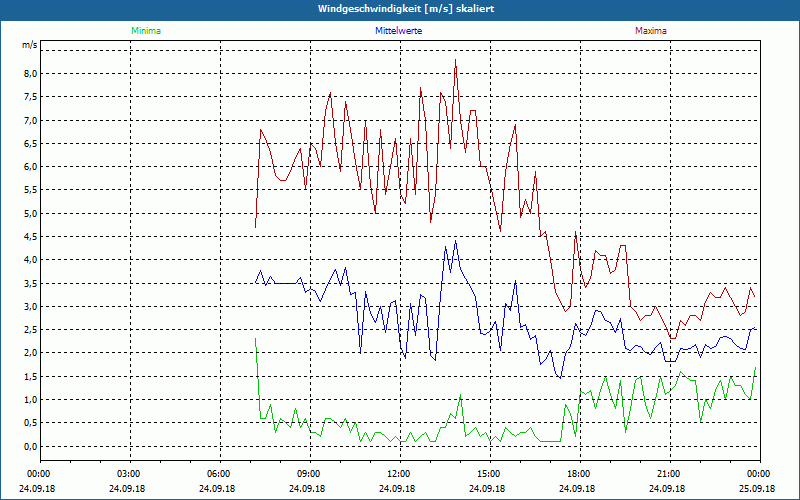Image resolution: width=800 pixels, height=500 pixels.
Task: Click the 18:00 time axis label
Action: pyautogui.click(x=577, y=474)
